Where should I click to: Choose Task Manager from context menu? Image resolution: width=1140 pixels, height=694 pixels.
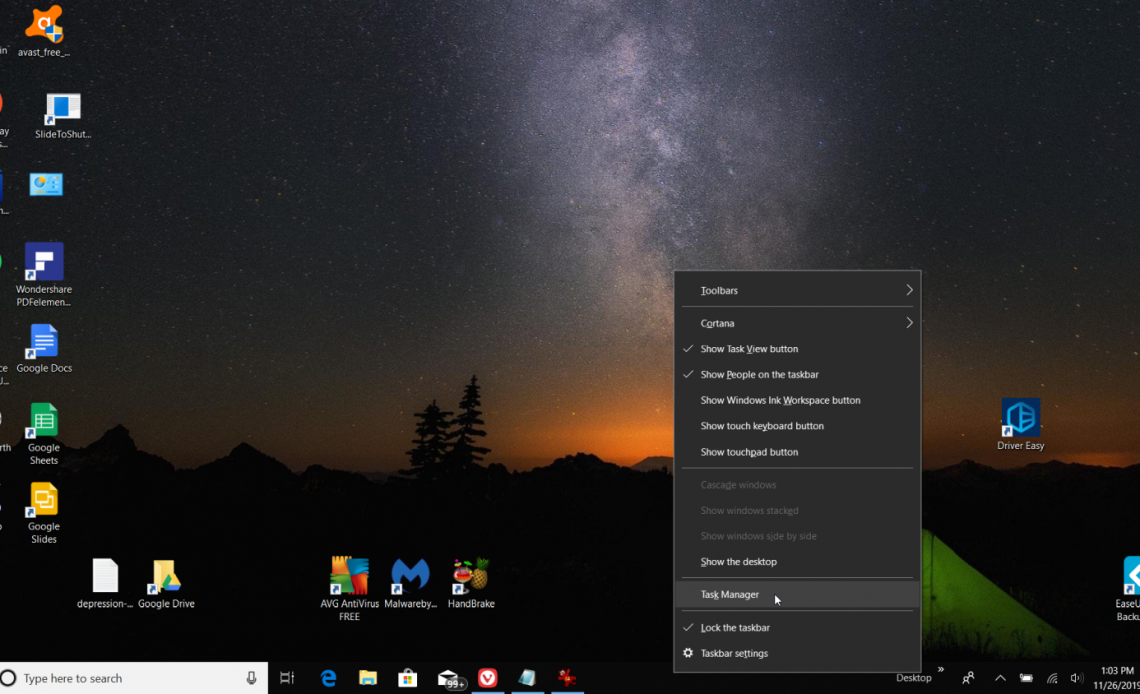pyautogui.click(x=730, y=595)
